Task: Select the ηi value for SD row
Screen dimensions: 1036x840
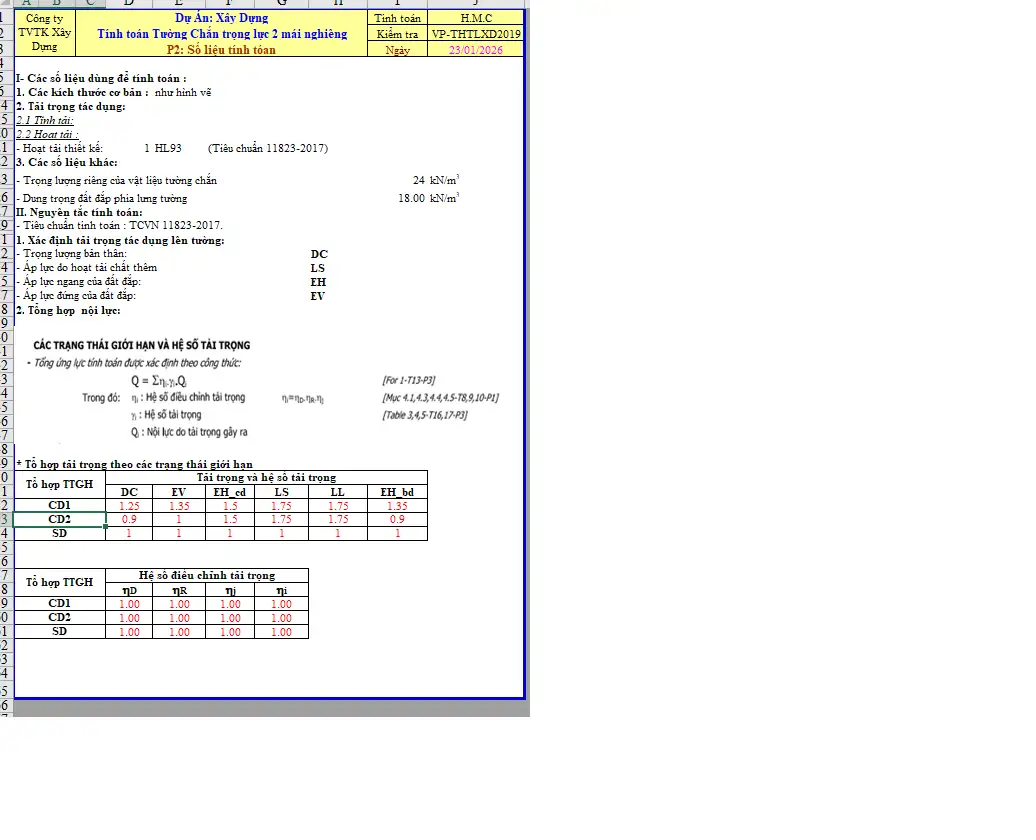Action: (282, 632)
